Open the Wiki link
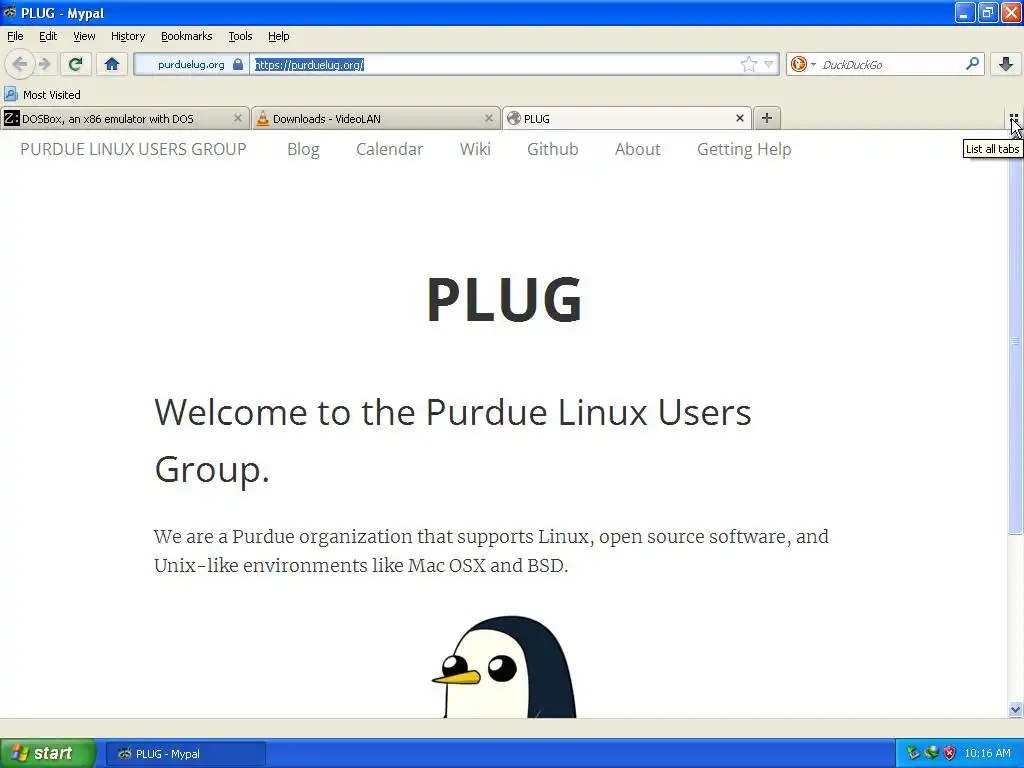The width and height of the screenshot is (1024, 768). [475, 149]
